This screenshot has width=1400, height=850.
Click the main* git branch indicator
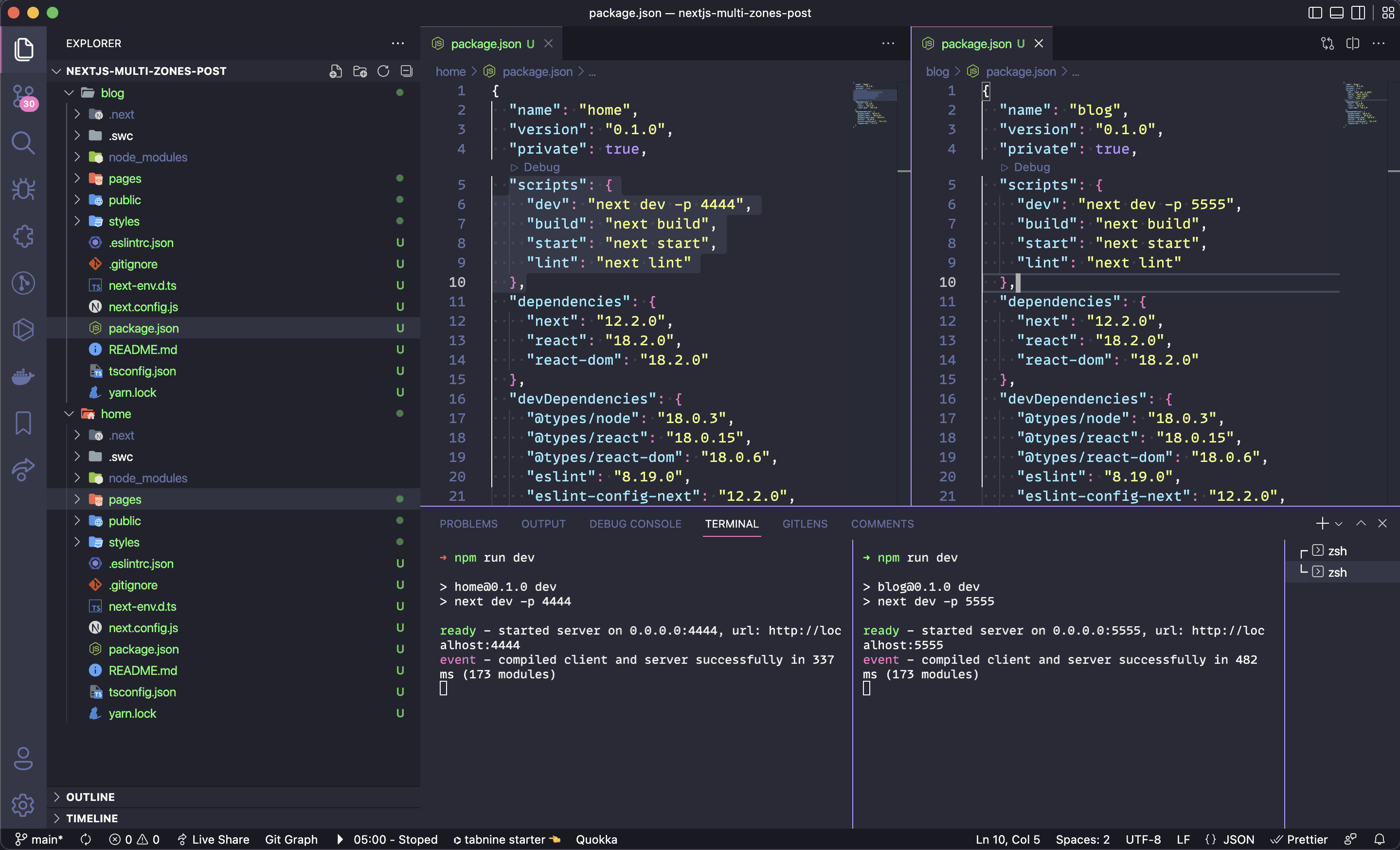click(x=39, y=839)
